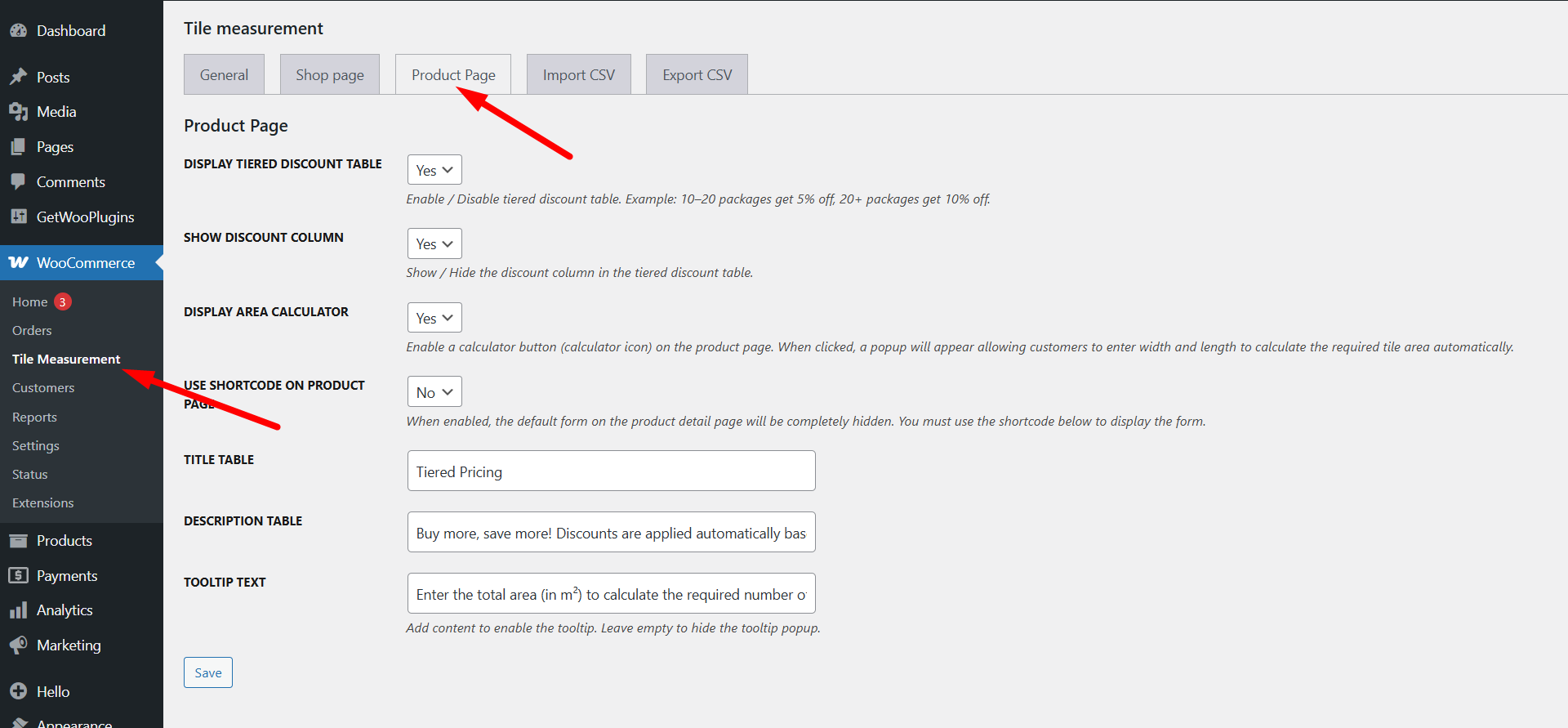The image size is (1568, 728).
Task: Open Media via its sidebar icon
Action: coord(18,112)
